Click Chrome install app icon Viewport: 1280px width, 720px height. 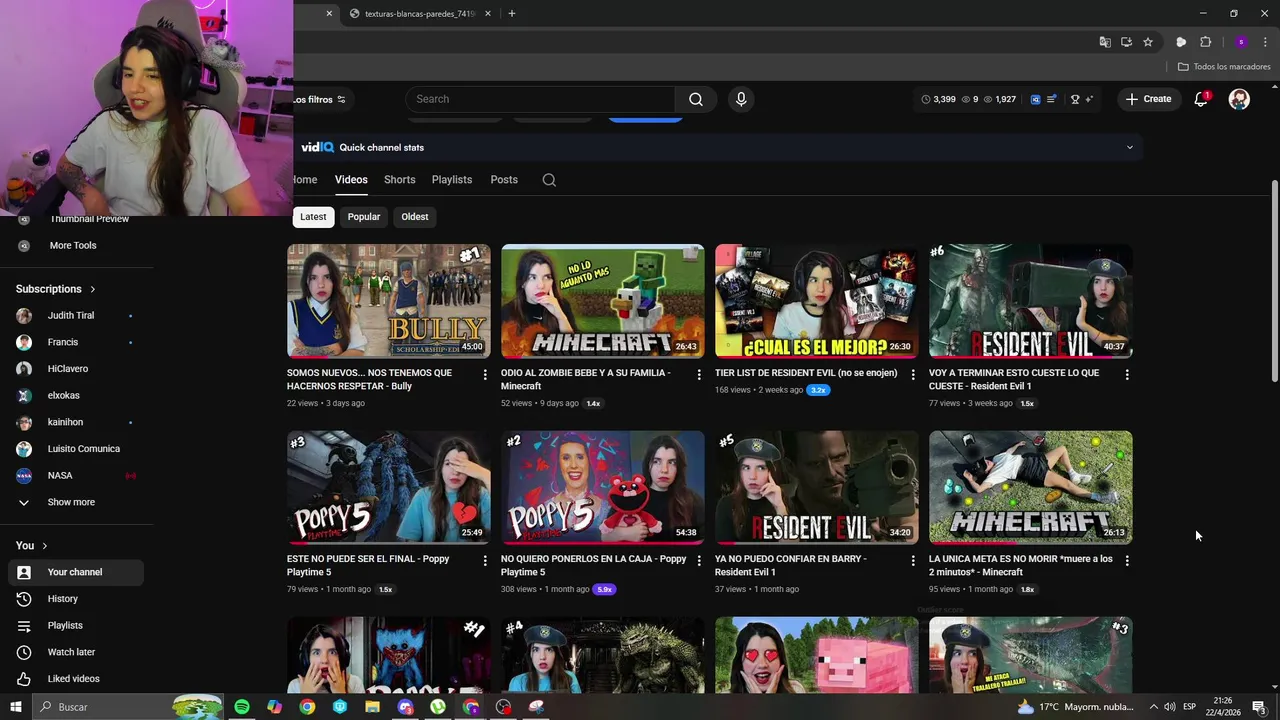tap(1126, 42)
